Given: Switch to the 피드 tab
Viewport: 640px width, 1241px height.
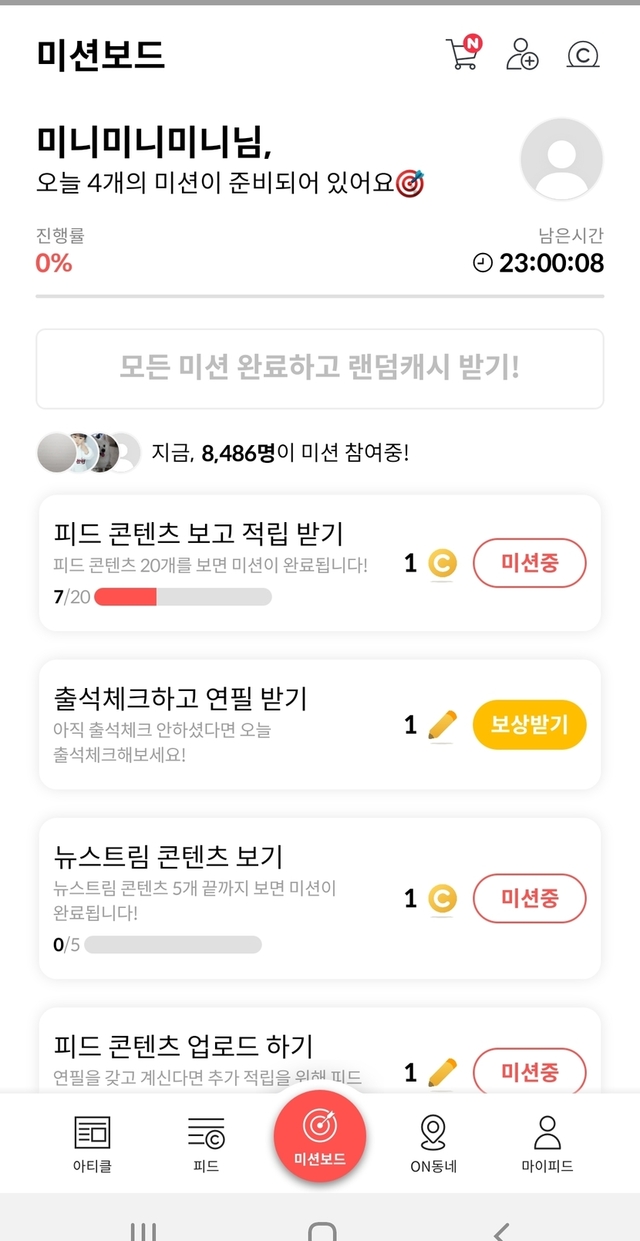Looking at the screenshot, I should (x=206, y=1143).
